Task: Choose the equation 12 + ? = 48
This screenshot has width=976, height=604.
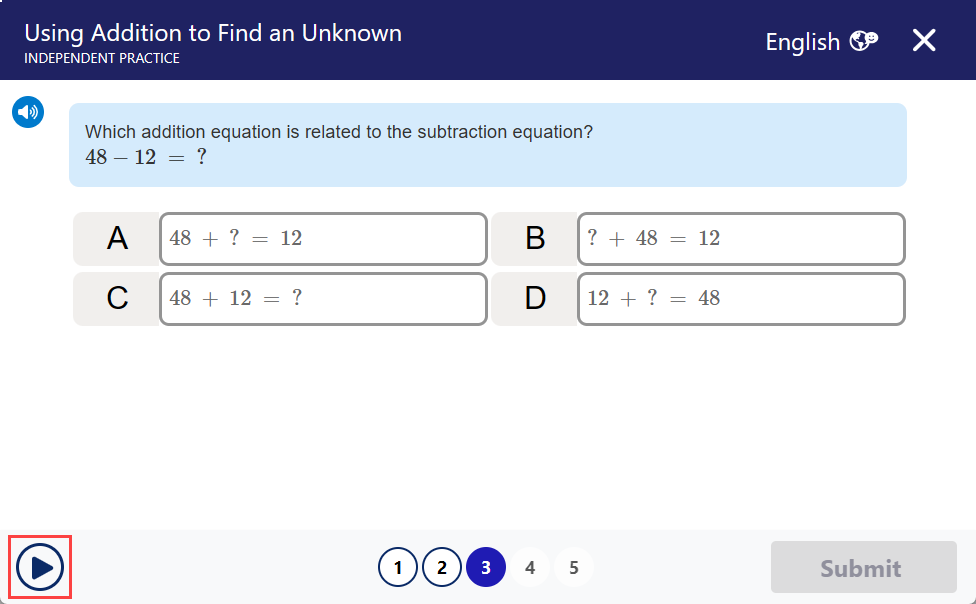Action: (x=741, y=299)
